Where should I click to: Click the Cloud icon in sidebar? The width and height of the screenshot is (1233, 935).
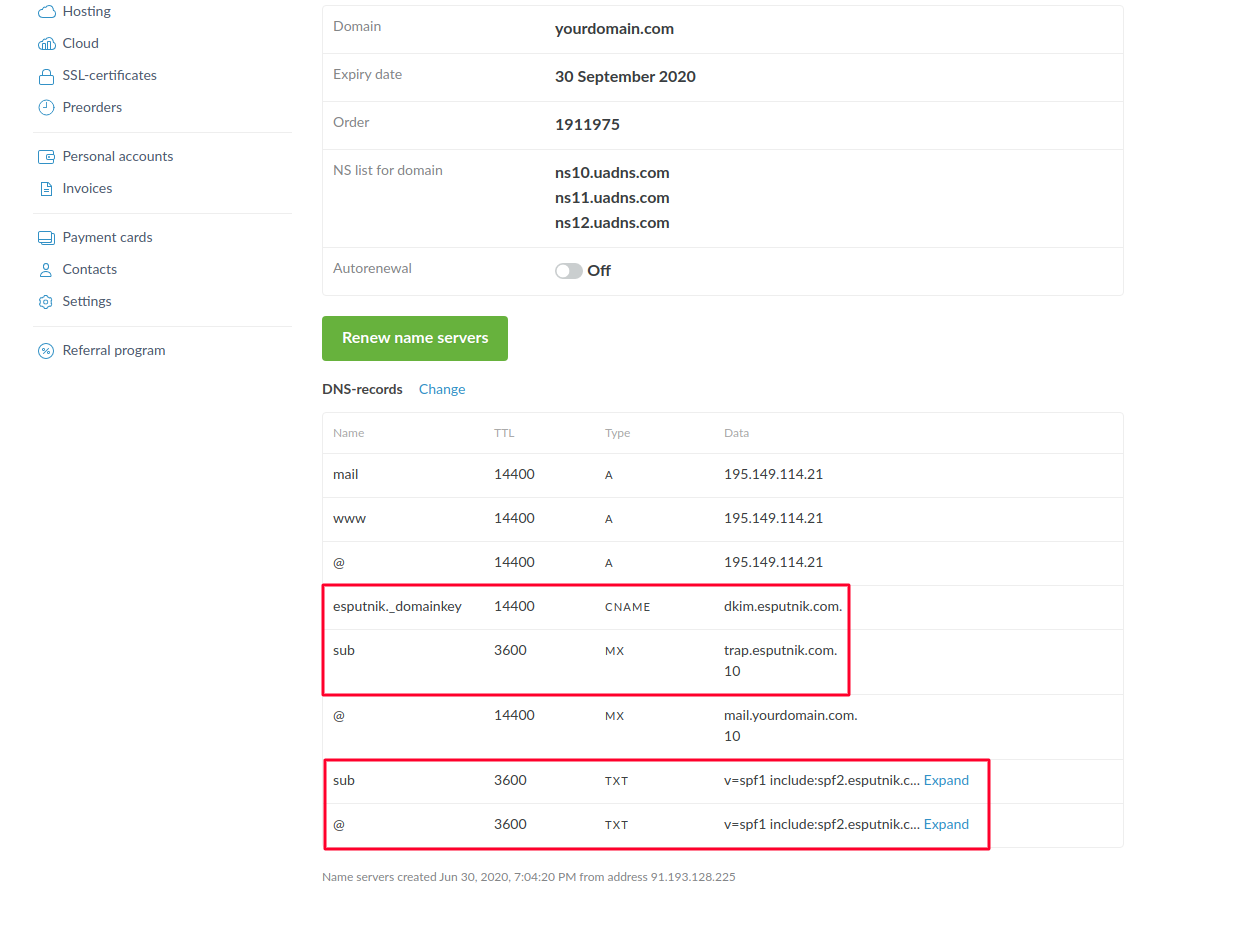coord(46,44)
